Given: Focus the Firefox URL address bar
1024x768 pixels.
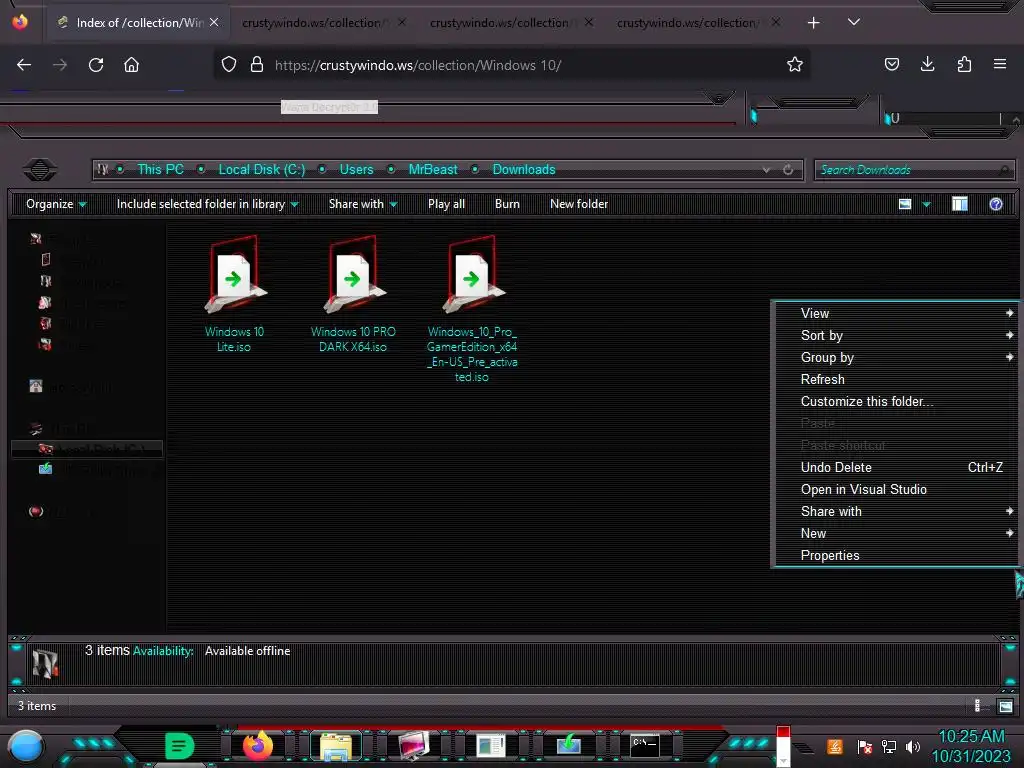Looking at the screenshot, I should pyautogui.click(x=512, y=65).
